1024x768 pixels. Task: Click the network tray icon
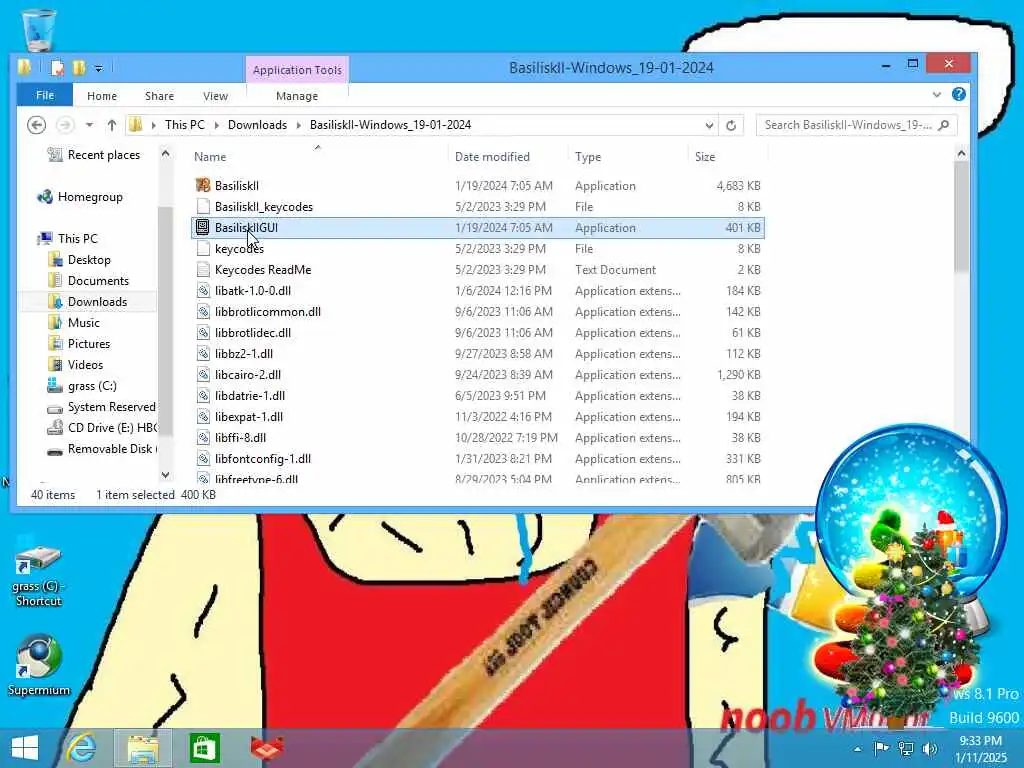[906, 749]
